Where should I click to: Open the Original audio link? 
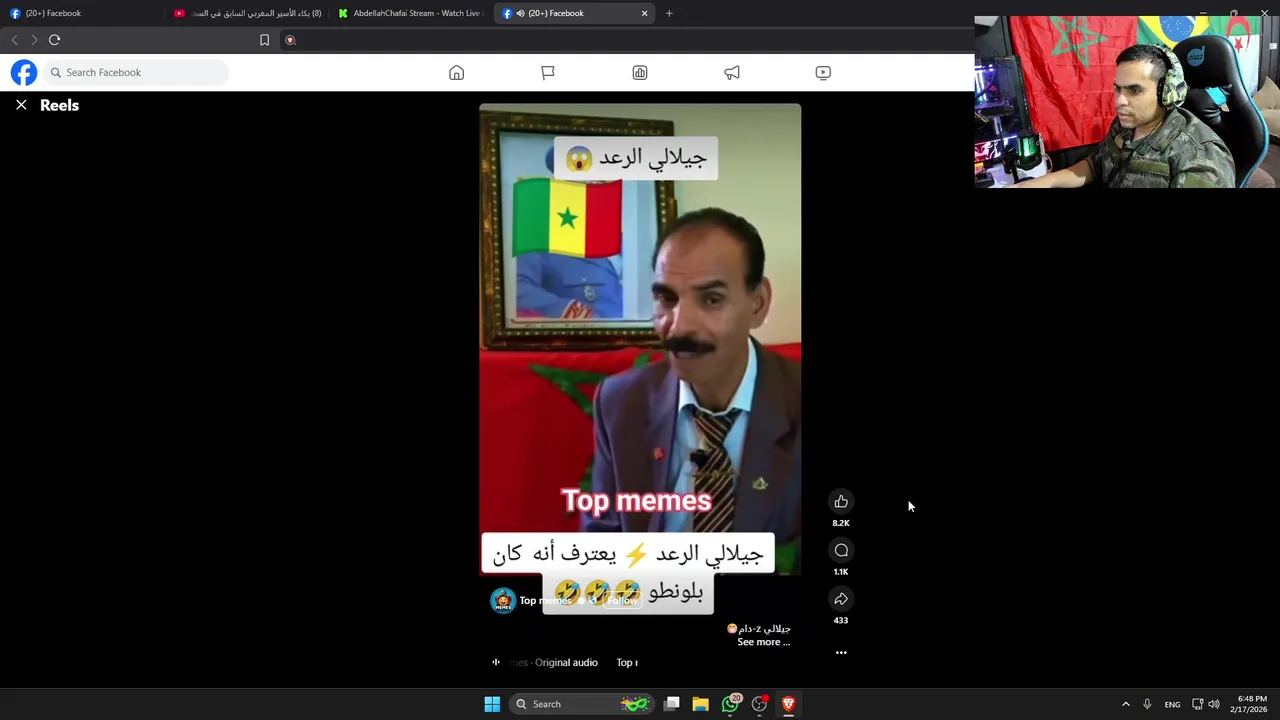pos(566,662)
